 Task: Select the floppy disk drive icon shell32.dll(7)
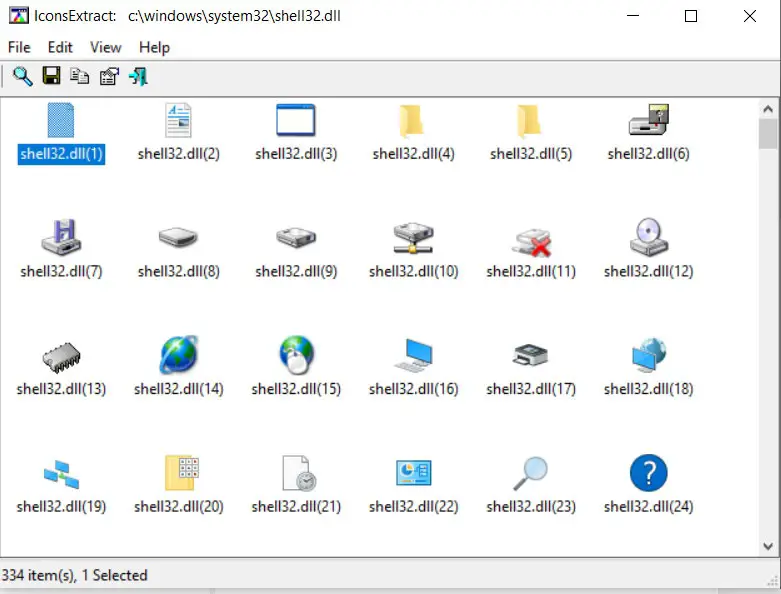coord(61,237)
